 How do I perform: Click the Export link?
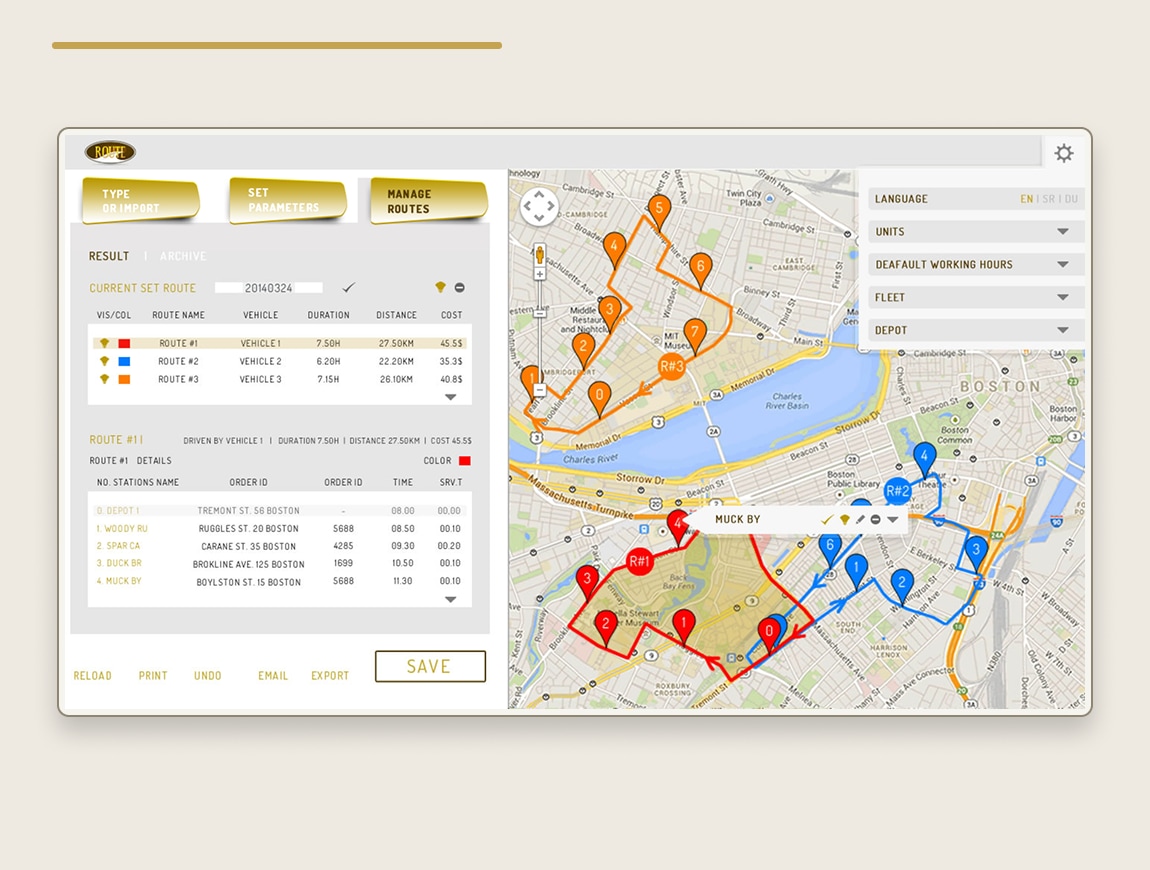330,676
